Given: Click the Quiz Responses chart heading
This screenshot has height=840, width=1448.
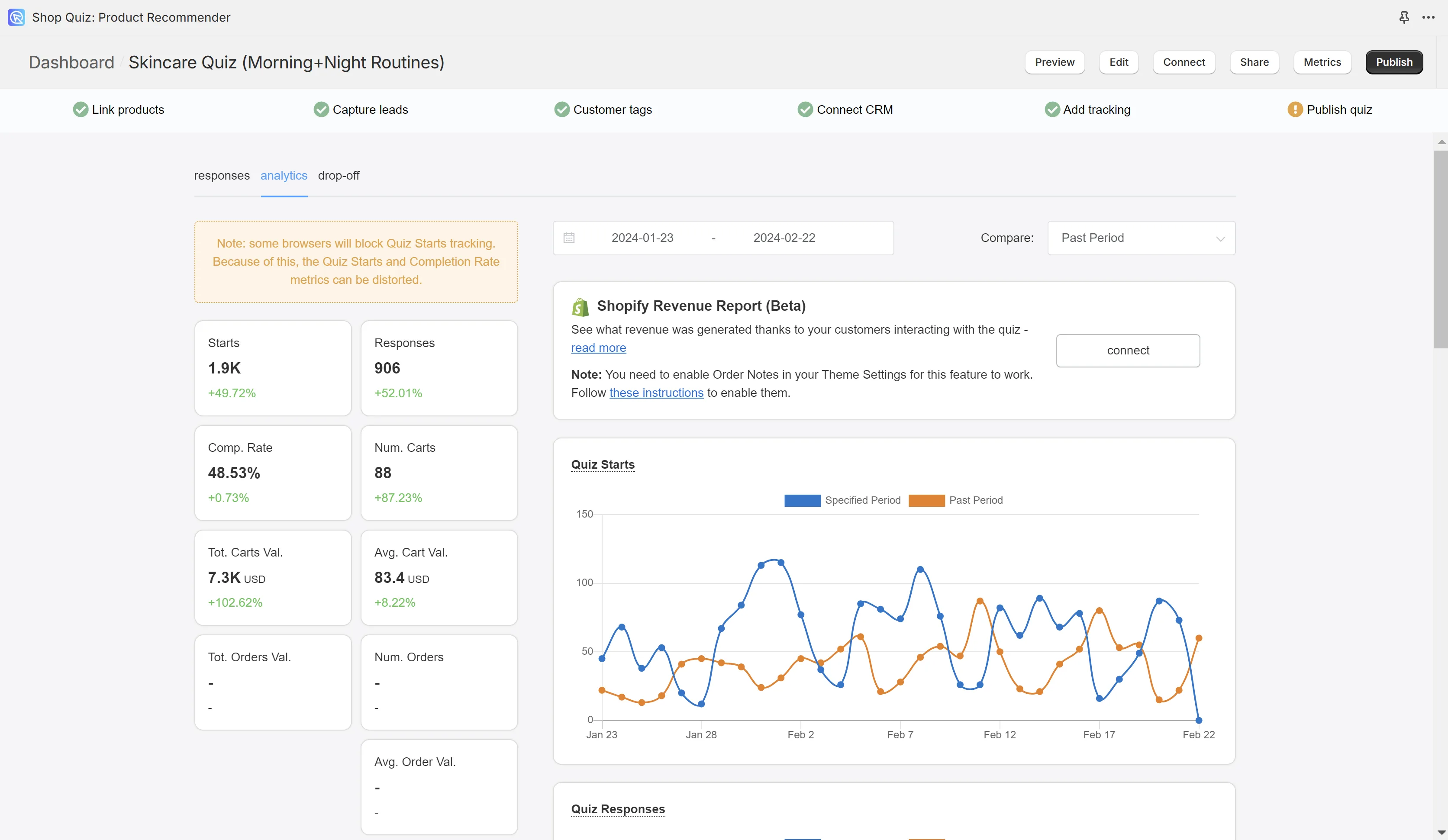Looking at the screenshot, I should coord(618,809).
